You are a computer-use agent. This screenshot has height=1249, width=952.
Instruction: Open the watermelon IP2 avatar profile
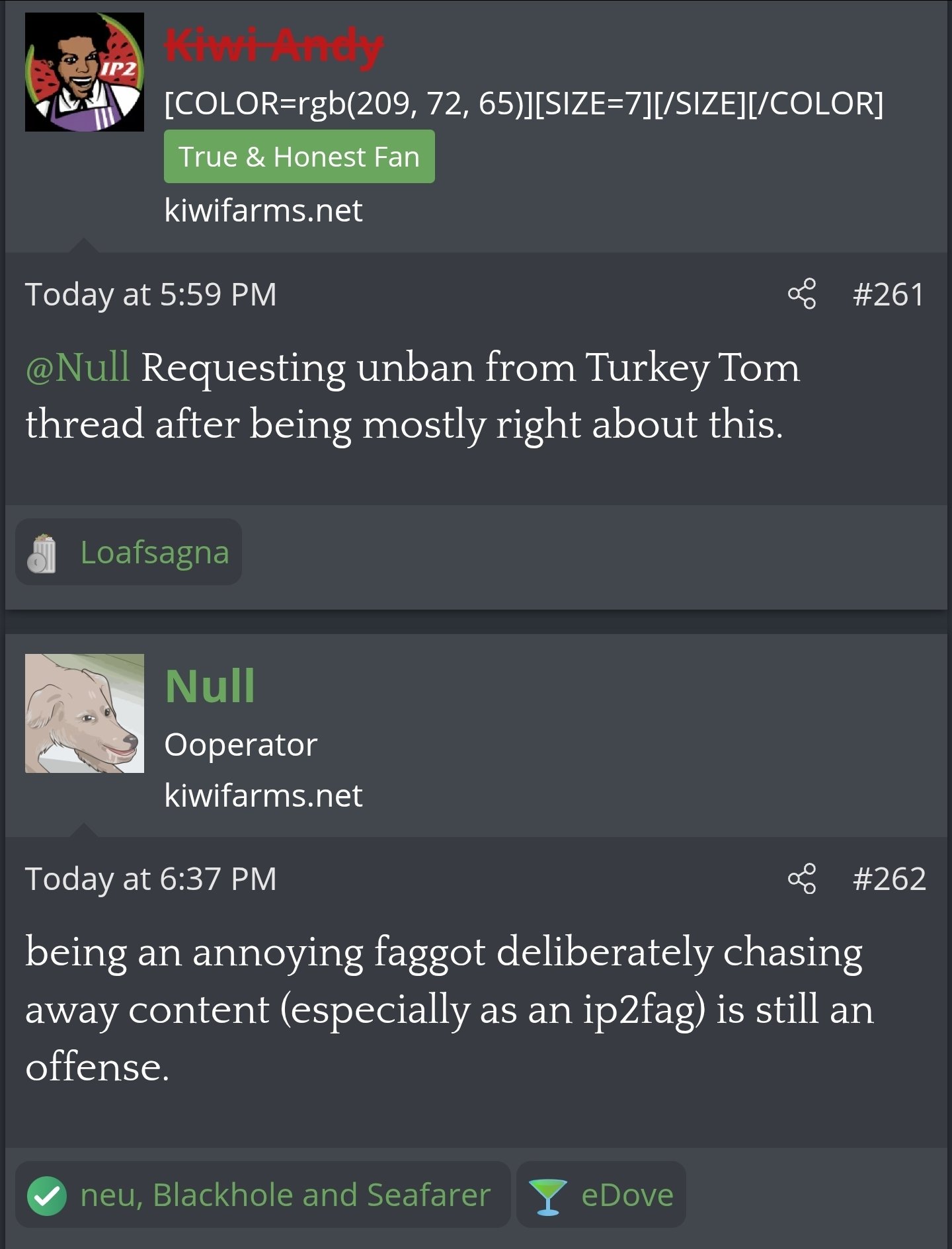coord(85,72)
